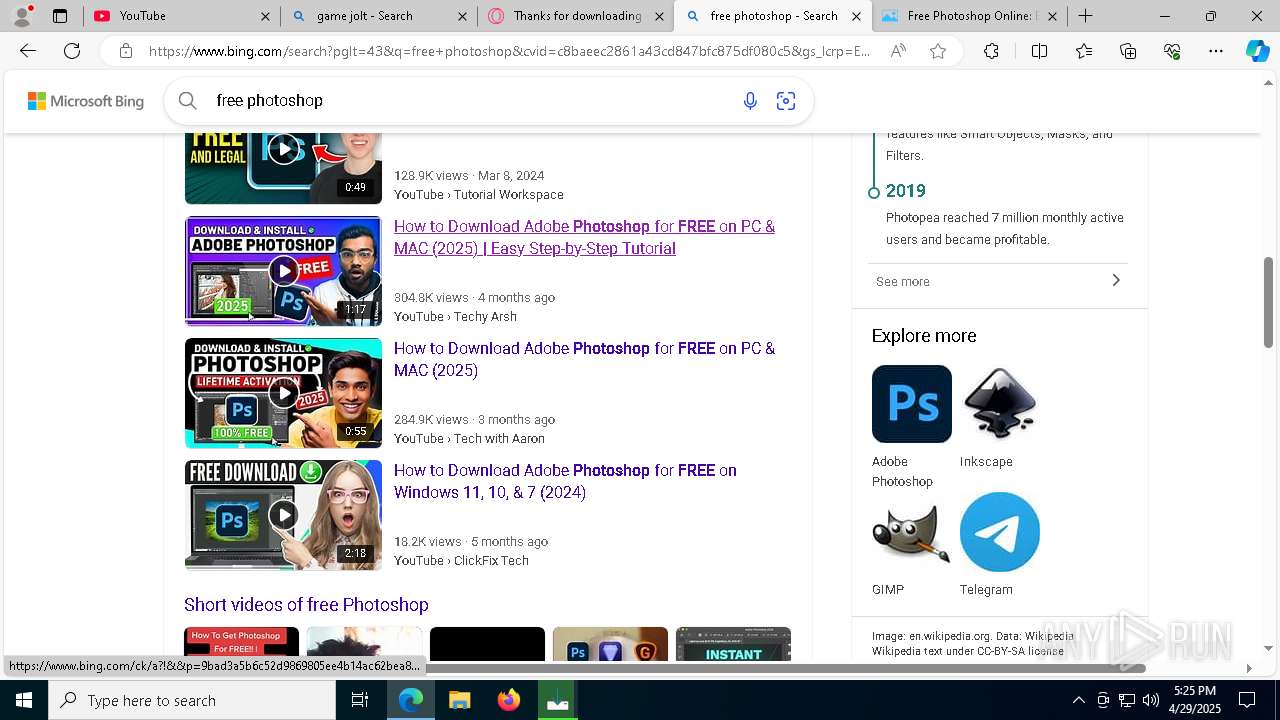
Task: Close the YouTube tab
Action: (265, 16)
